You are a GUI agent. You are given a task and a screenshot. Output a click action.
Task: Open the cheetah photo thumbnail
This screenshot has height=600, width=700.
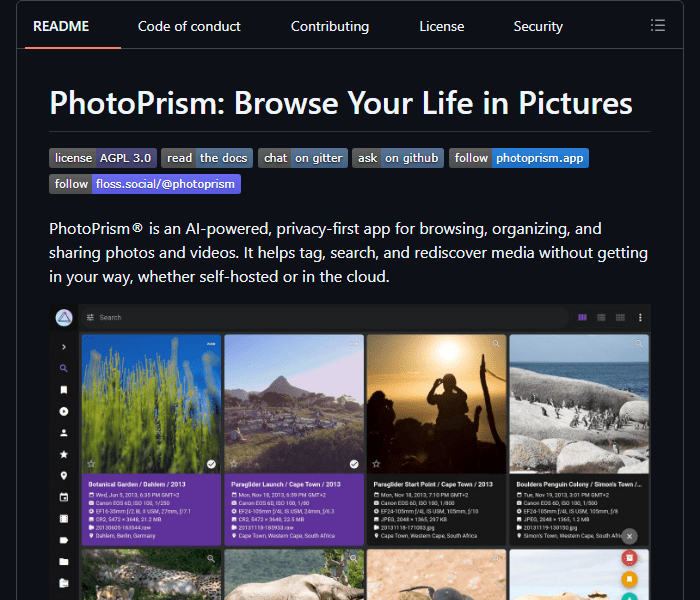point(151,575)
